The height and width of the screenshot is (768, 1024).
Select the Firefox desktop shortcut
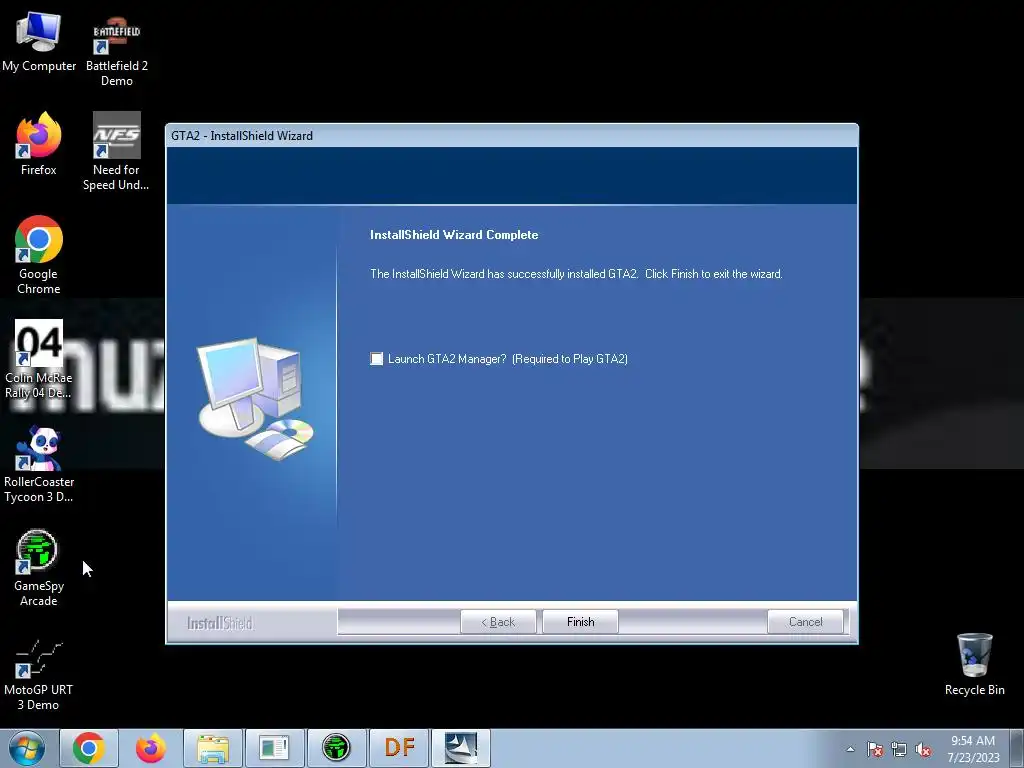pyautogui.click(x=39, y=144)
